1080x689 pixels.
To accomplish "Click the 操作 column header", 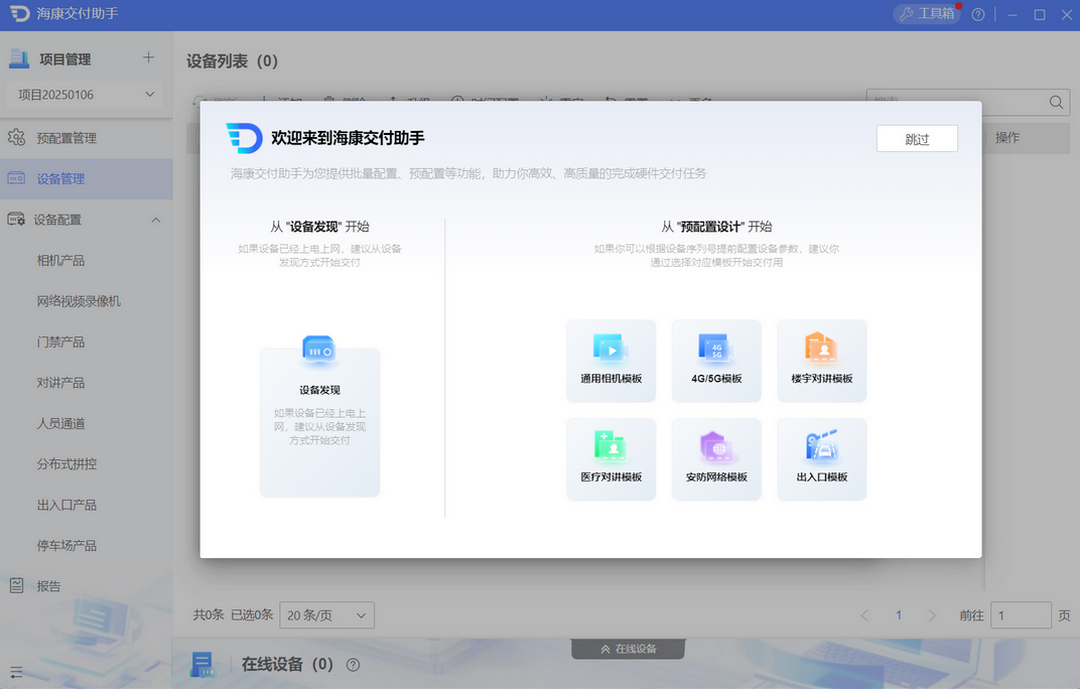I will click(1007, 138).
